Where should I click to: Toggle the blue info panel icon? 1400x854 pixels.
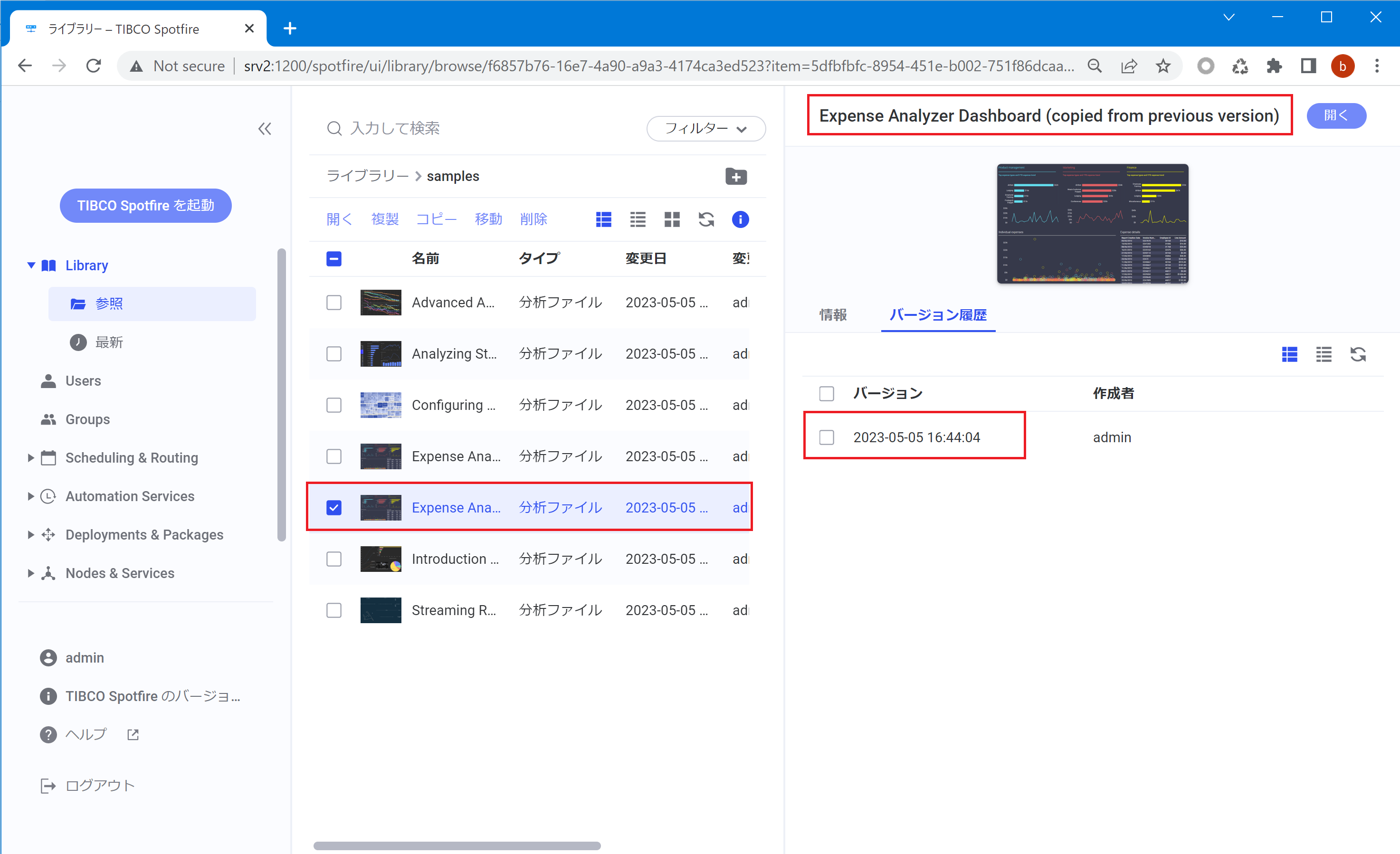click(740, 219)
